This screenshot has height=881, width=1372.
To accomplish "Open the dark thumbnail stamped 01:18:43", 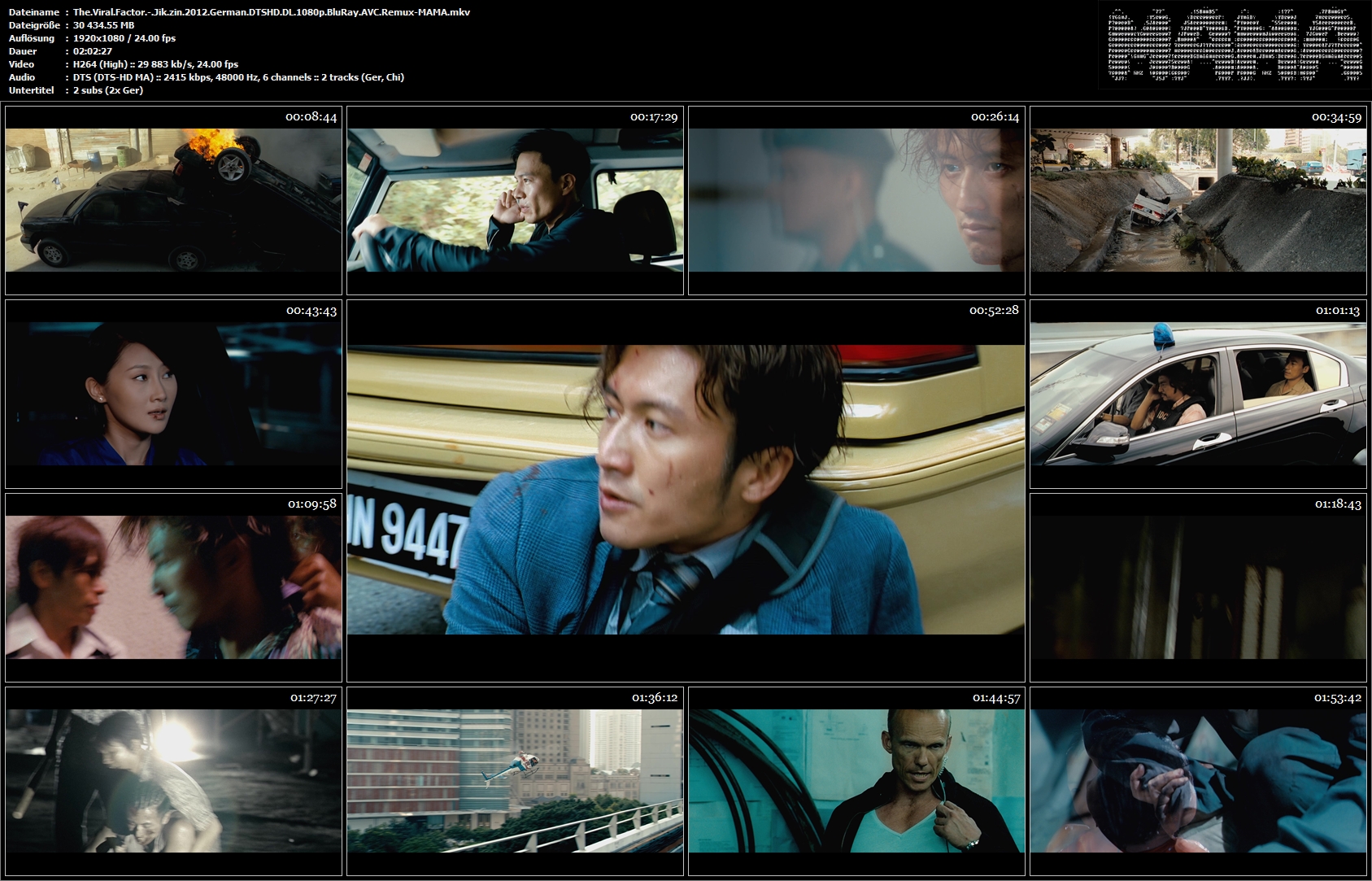I will 1198,587.
